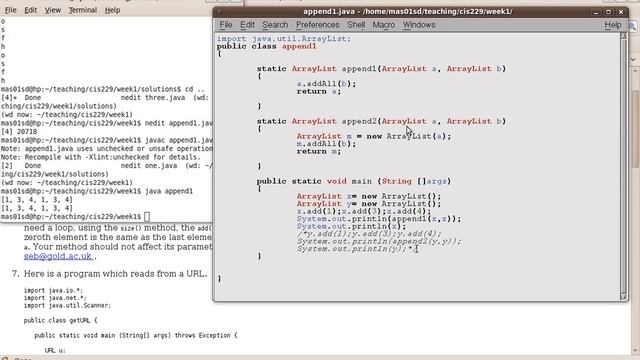The height and width of the screenshot is (360, 640).
Task: Open the Search menu in the editor
Action: (x=275, y=25)
